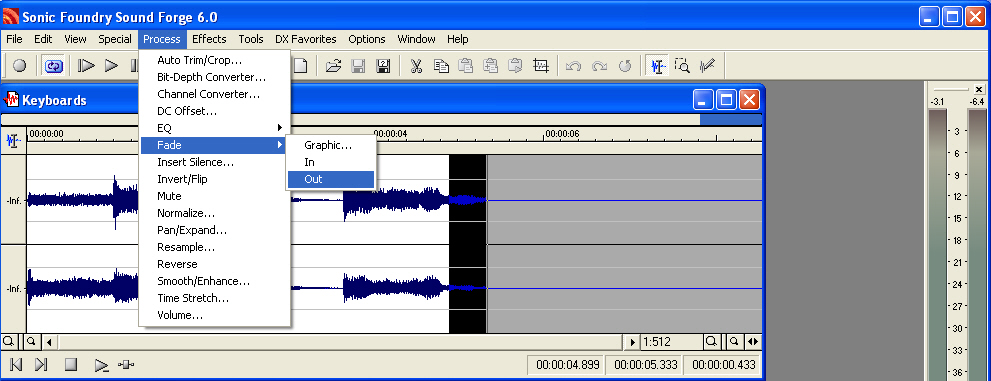The height and width of the screenshot is (381, 991).
Task: Click the horizontal scrollbar's left arrow
Action: click(x=49, y=342)
